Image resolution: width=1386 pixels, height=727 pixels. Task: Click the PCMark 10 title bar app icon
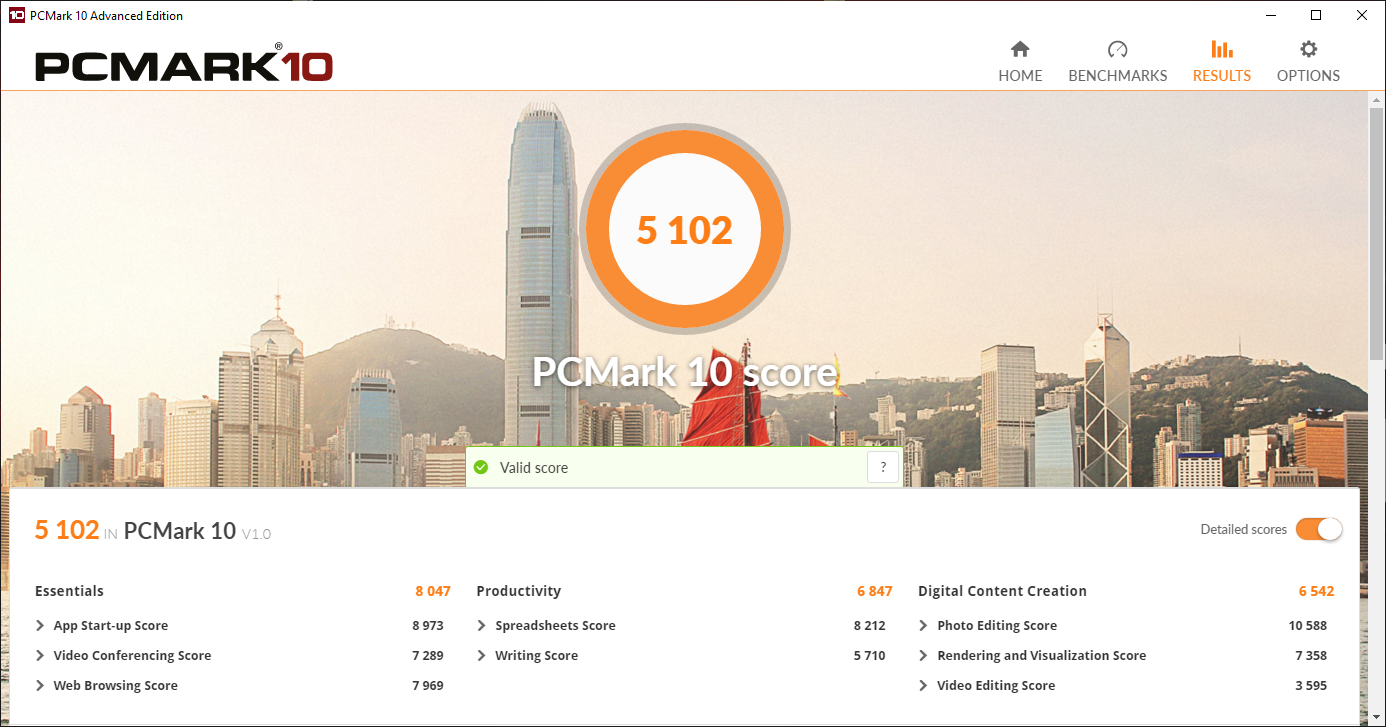[16, 15]
